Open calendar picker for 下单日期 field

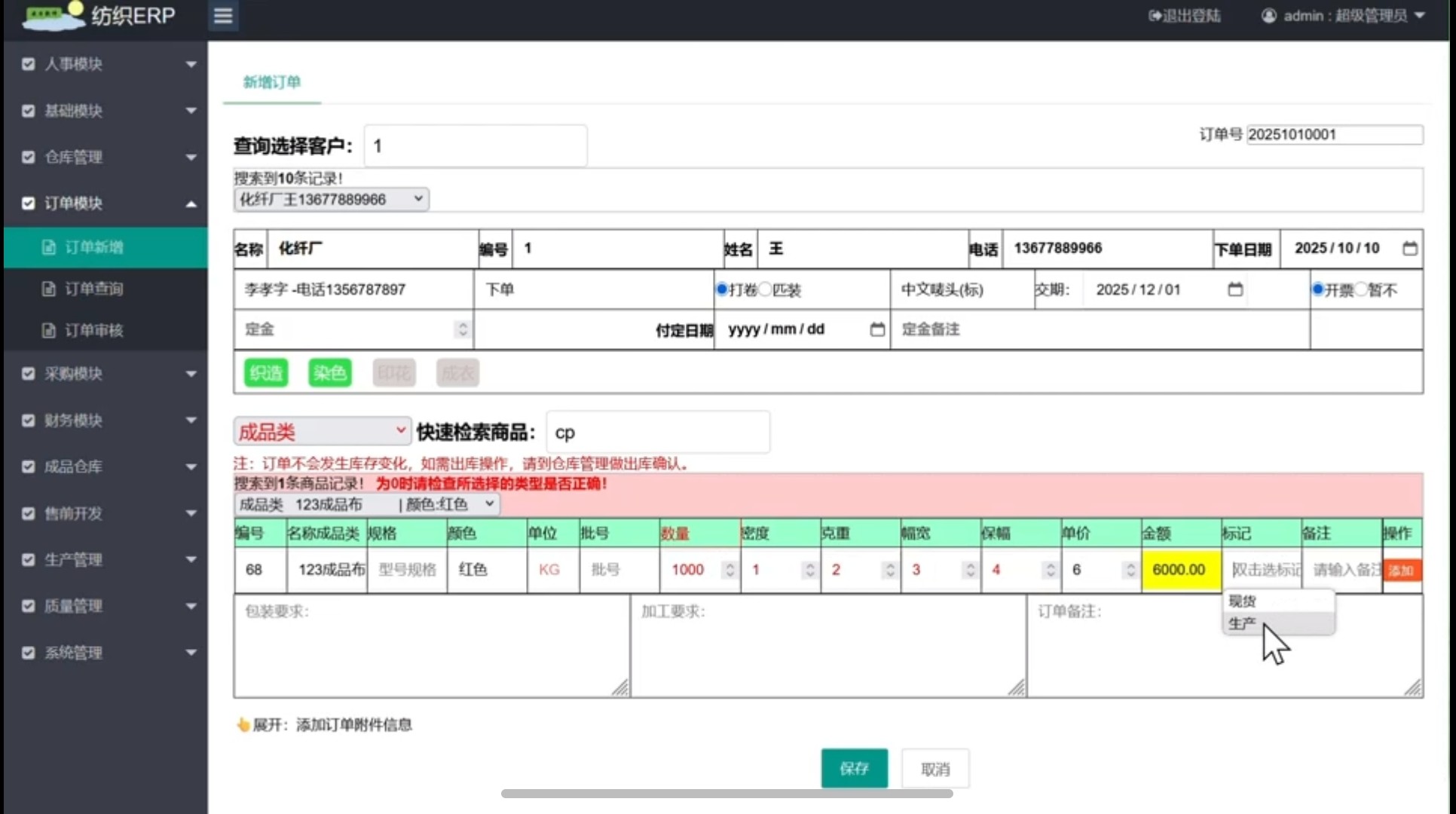tap(1409, 248)
